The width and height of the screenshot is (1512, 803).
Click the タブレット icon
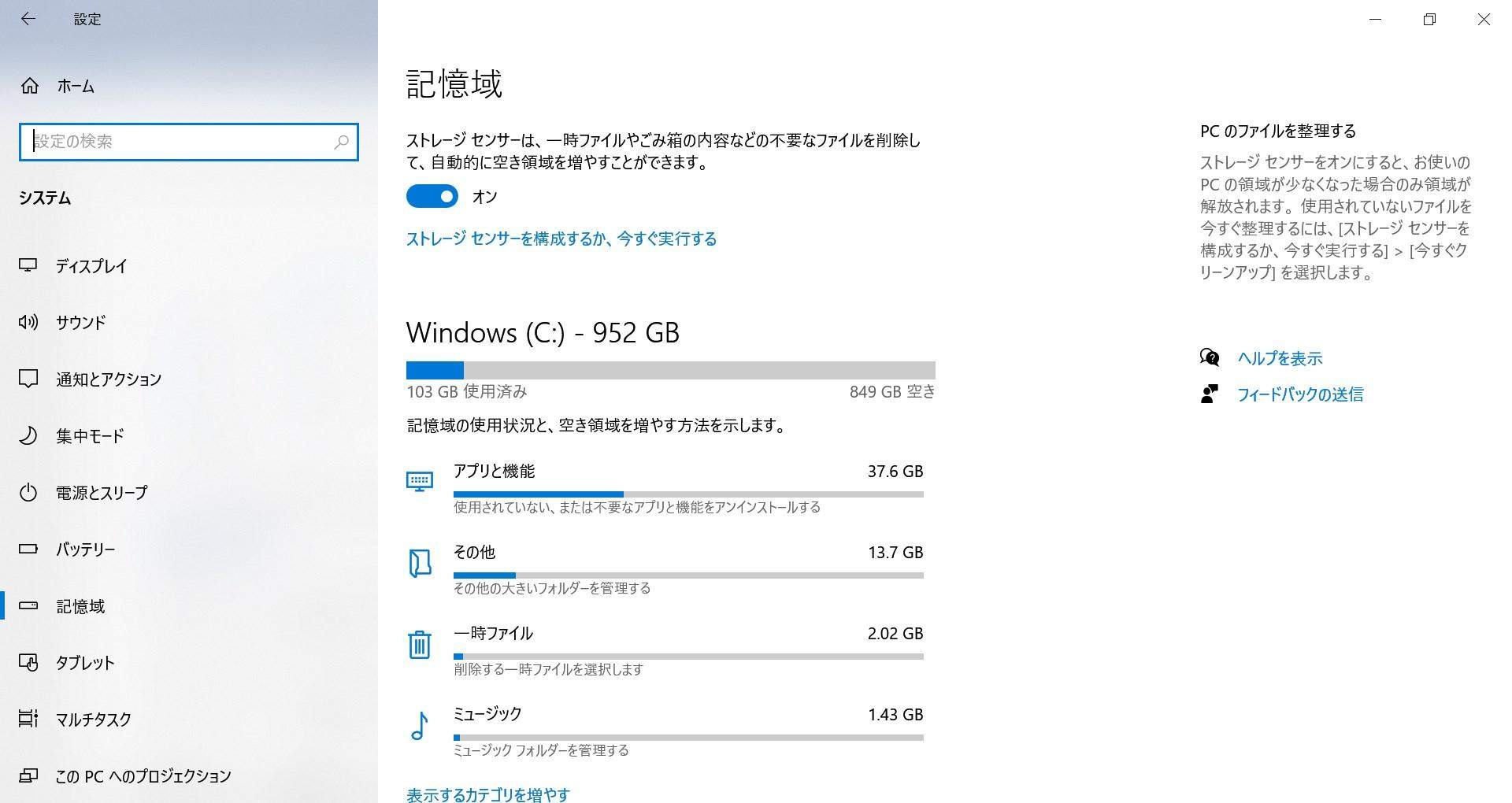29,662
